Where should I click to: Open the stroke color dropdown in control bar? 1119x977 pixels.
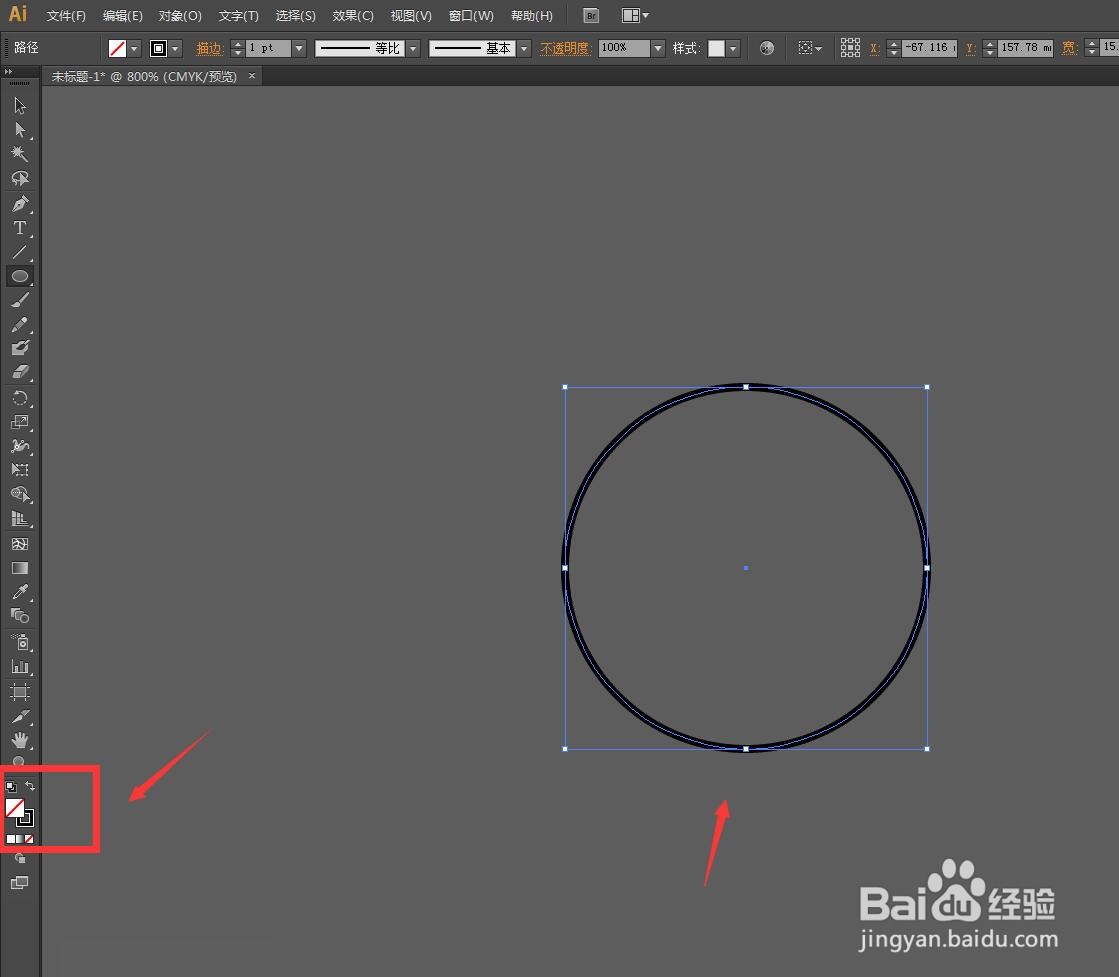(x=176, y=49)
